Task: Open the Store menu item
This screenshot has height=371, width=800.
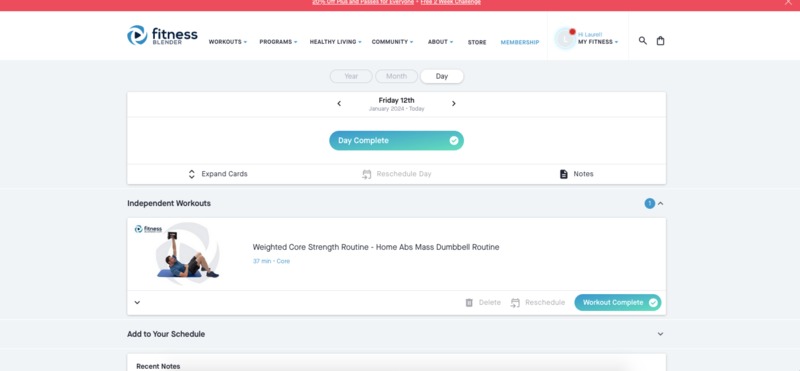Action: (477, 42)
